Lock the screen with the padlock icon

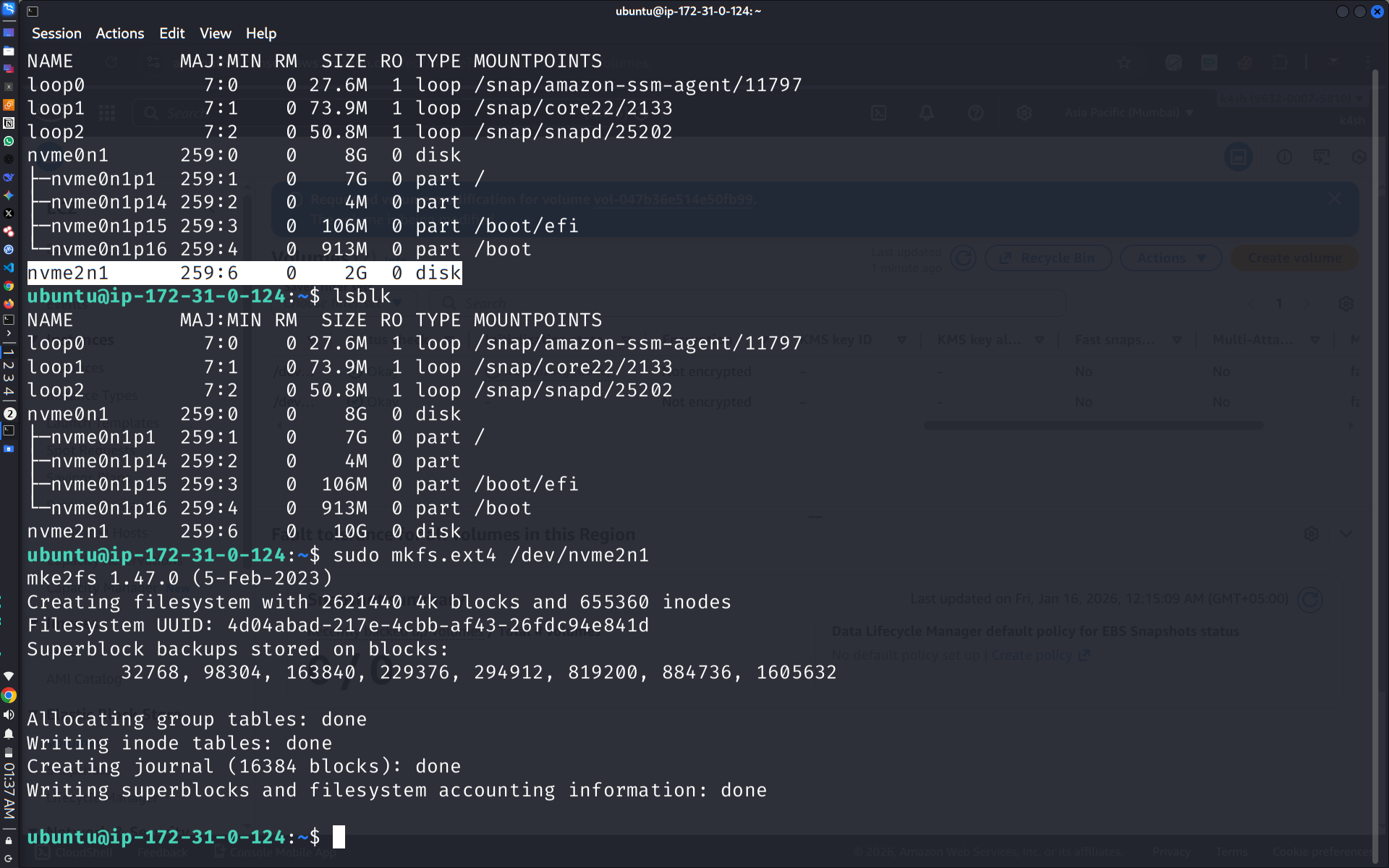9,841
